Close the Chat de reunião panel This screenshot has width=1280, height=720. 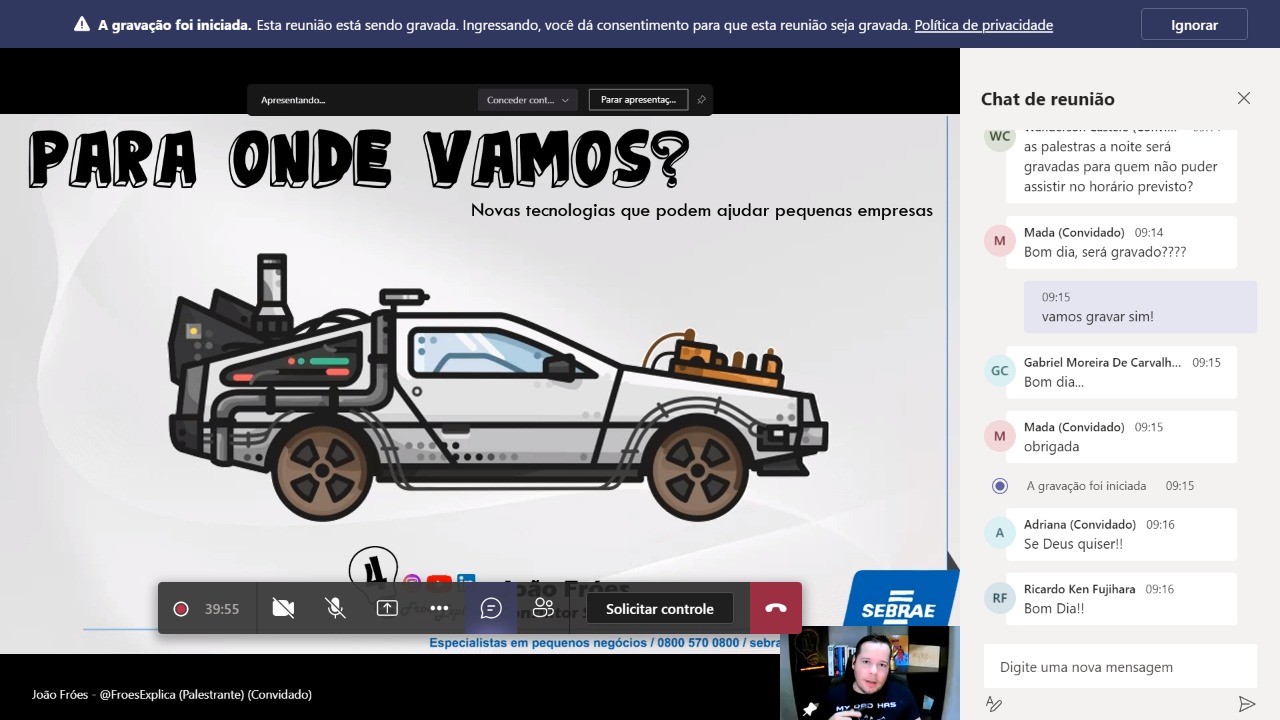pos(1243,98)
